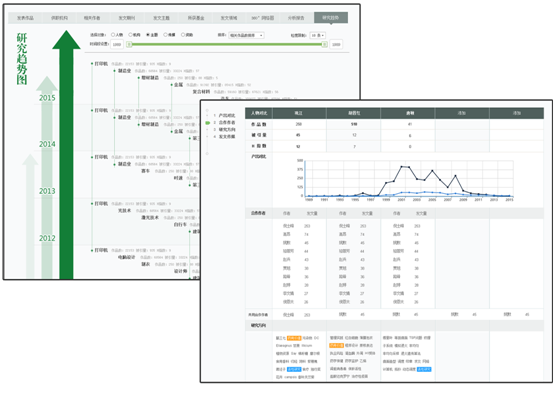Image resolution: width=558 pixels, height=397 pixels.
Task: Grab the right handle of the time slider
Action: coord(324,44)
